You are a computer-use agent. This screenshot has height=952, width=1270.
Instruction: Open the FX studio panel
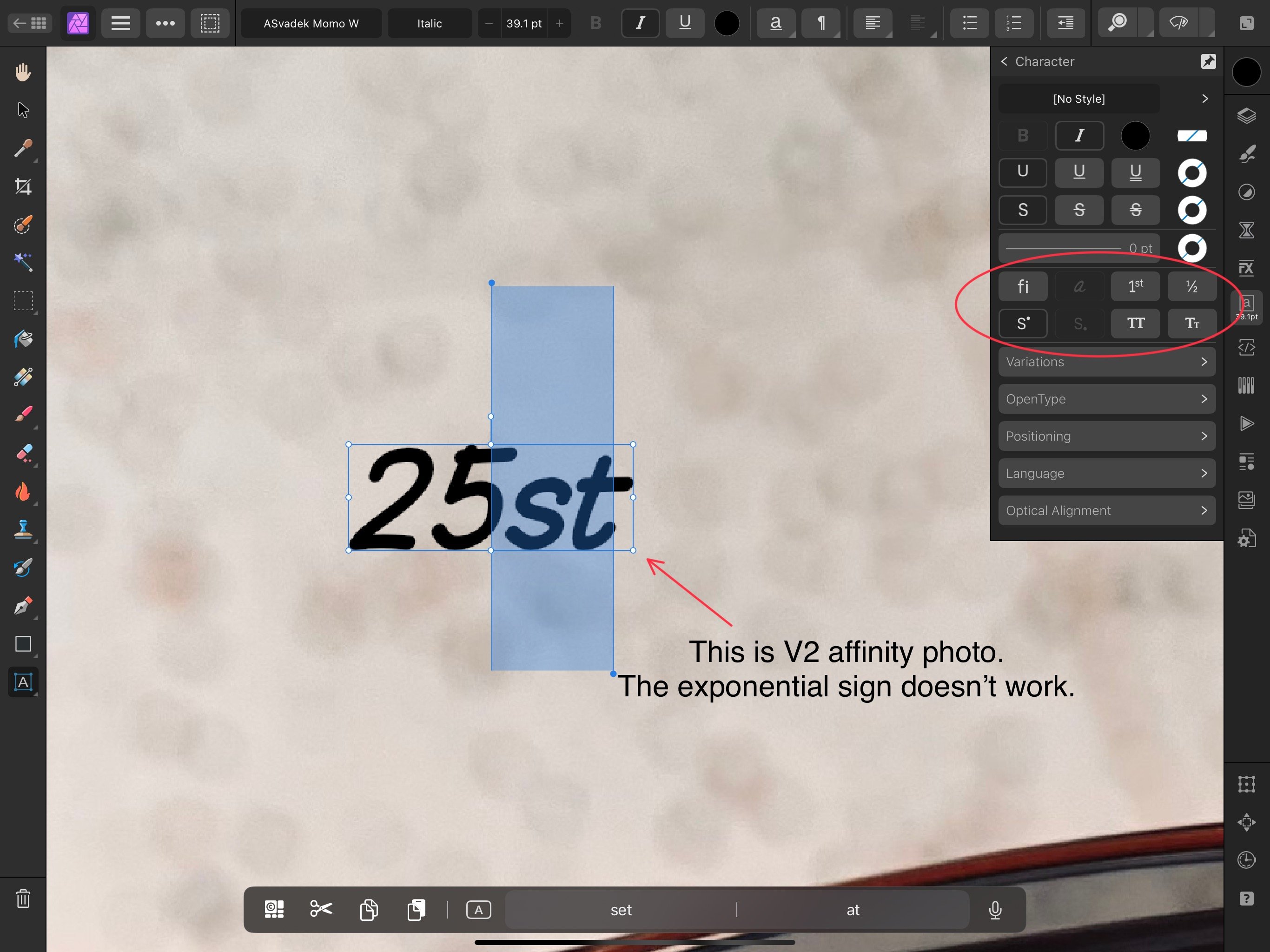[x=1246, y=268]
